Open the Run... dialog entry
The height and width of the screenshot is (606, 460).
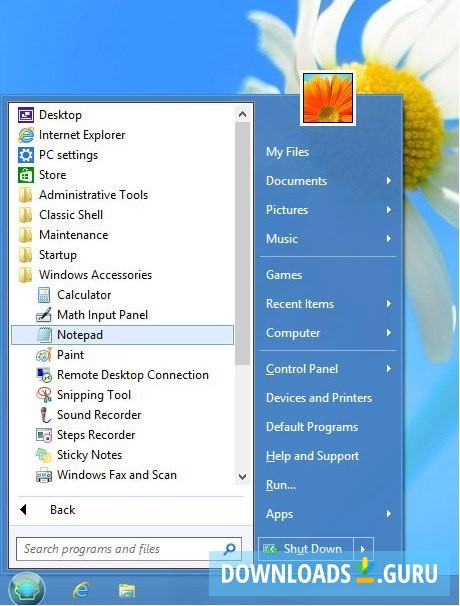coord(281,485)
